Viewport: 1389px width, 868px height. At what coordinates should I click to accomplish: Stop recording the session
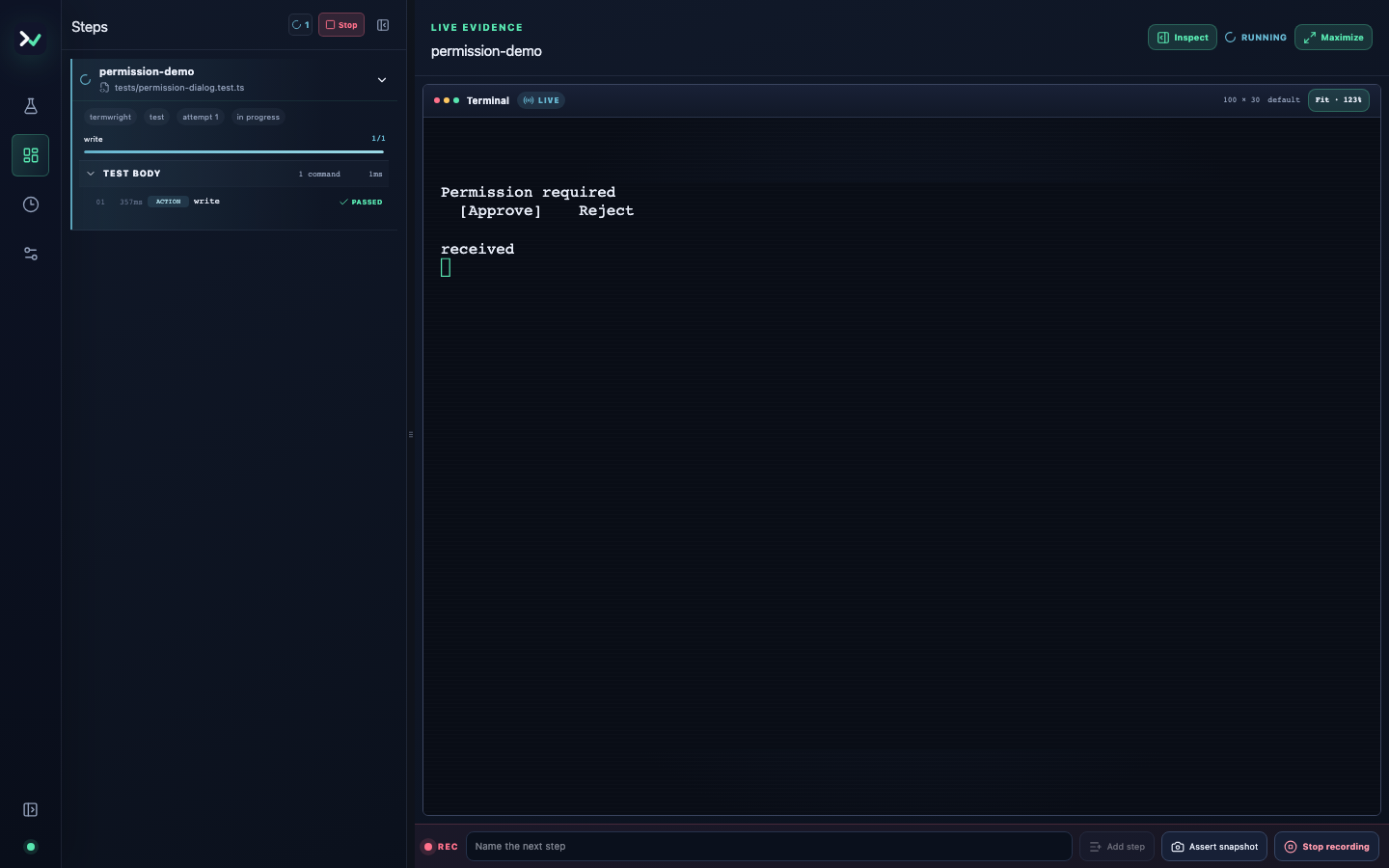pos(1326,847)
